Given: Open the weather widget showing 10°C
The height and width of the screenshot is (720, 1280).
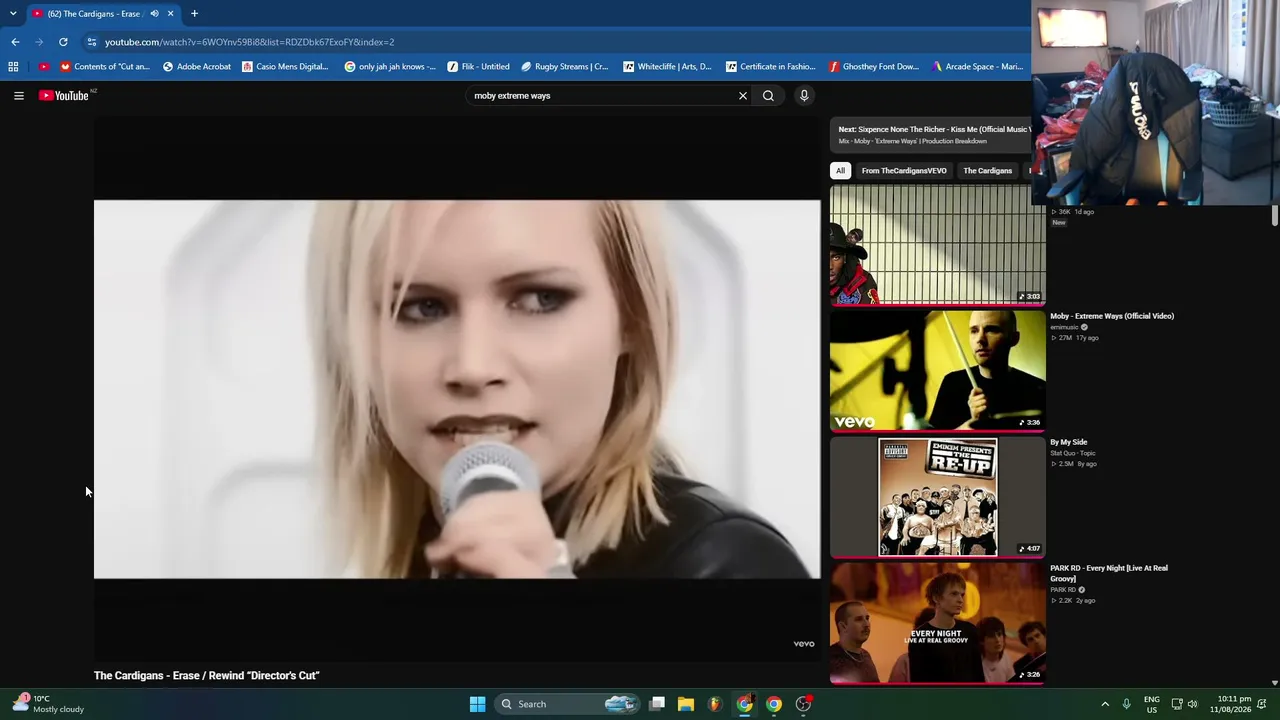Looking at the screenshot, I should [48, 704].
